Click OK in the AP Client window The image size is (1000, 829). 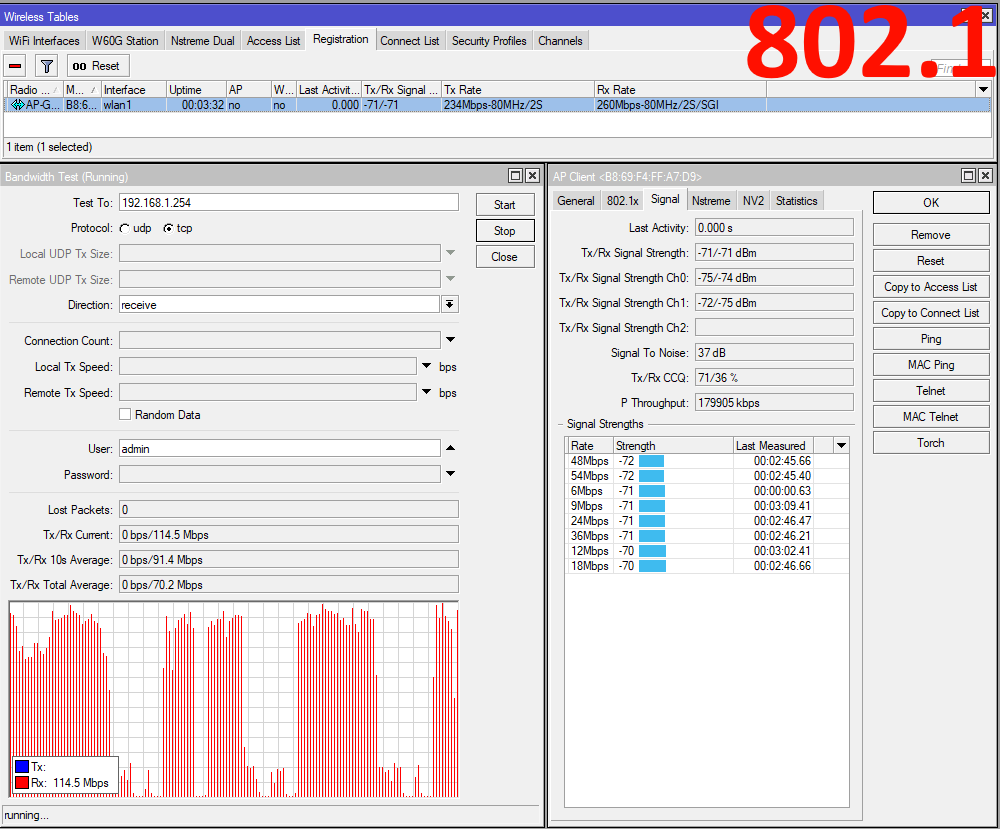point(931,203)
